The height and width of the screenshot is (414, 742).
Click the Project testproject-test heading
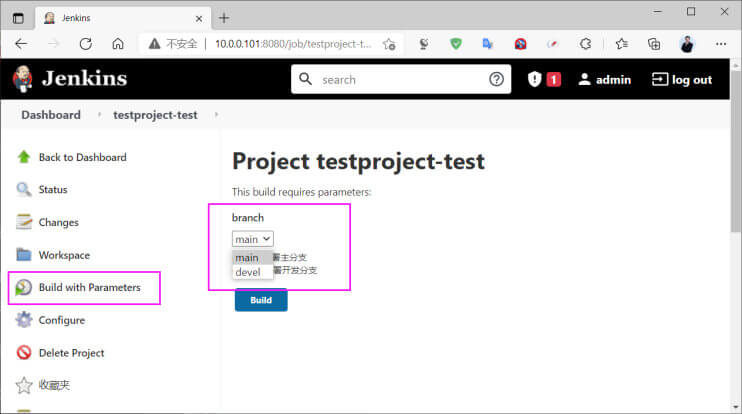(358, 161)
